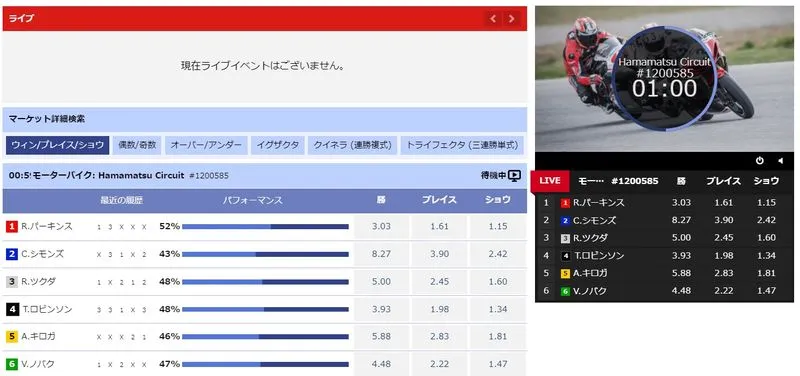Bet win odds 3.93 for T.ロビンソン
Screen dimensions: 800x376
381,309
